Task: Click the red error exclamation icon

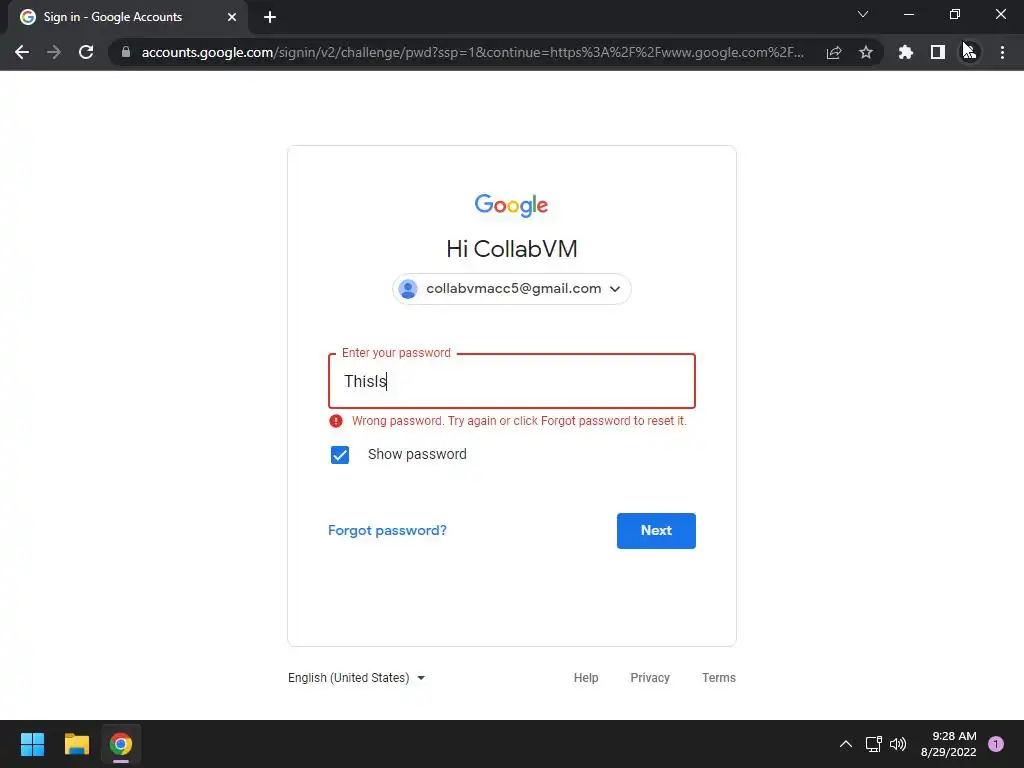Action: point(336,421)
